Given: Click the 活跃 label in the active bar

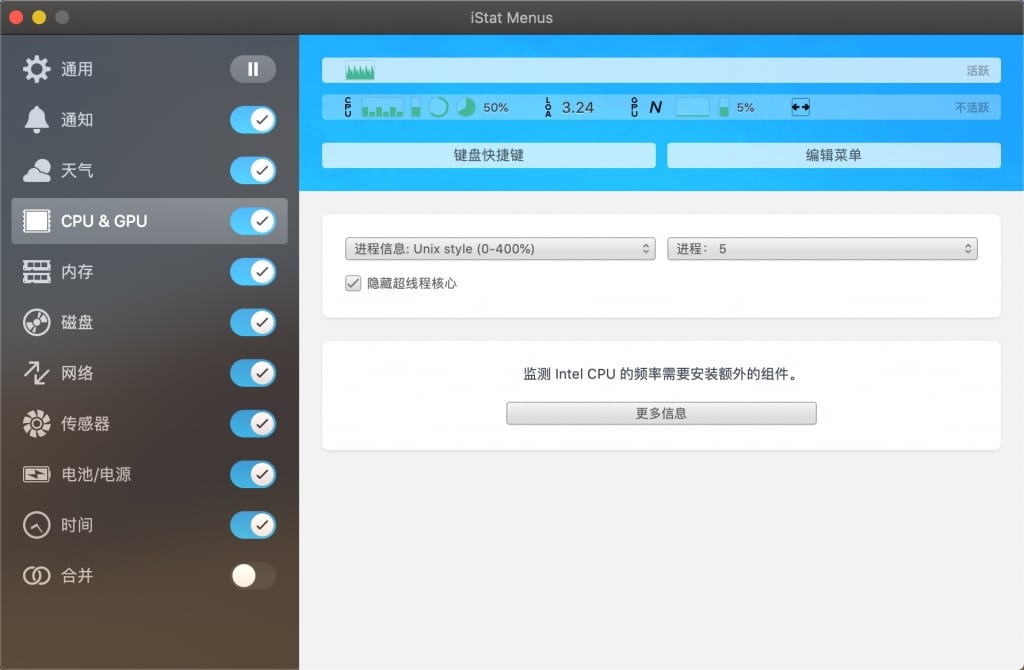Looking at the screenshot, I should (978, 71).
